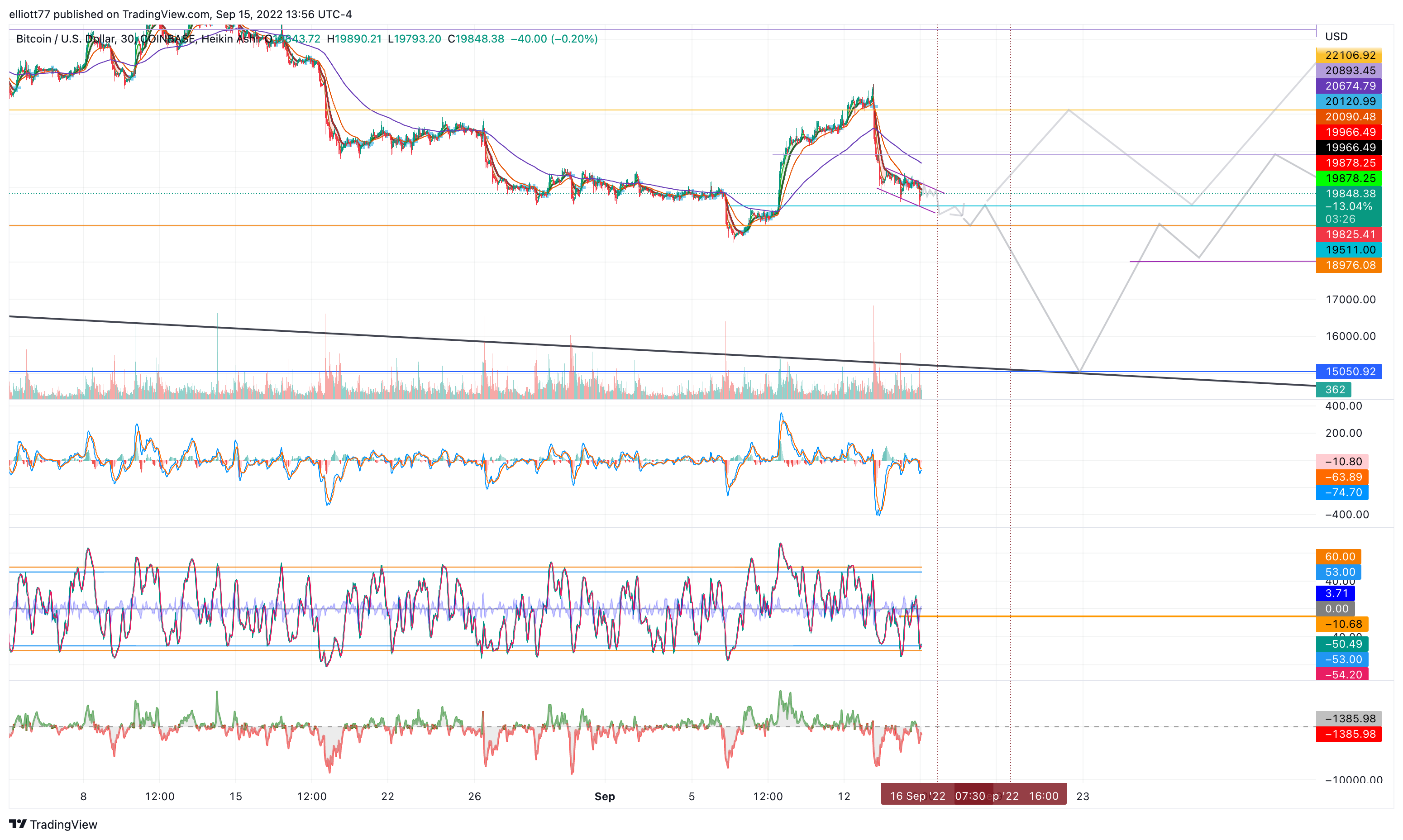The image size is (1403, 840).
Task: Click the TradingView logo at the bottom
Action: tap(53, 824)
